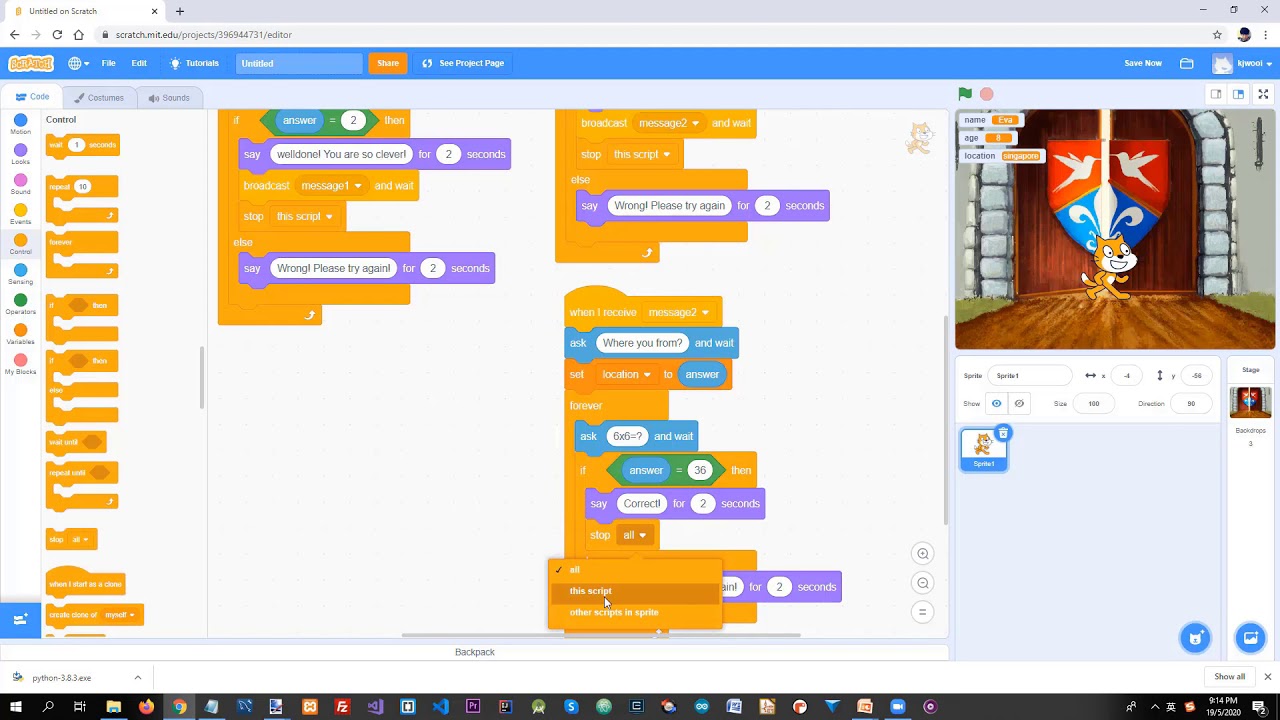Viewport: 1280px width, 720px height.
Task: Open the Choose a Backdrop button
Action: (1251, 638)
